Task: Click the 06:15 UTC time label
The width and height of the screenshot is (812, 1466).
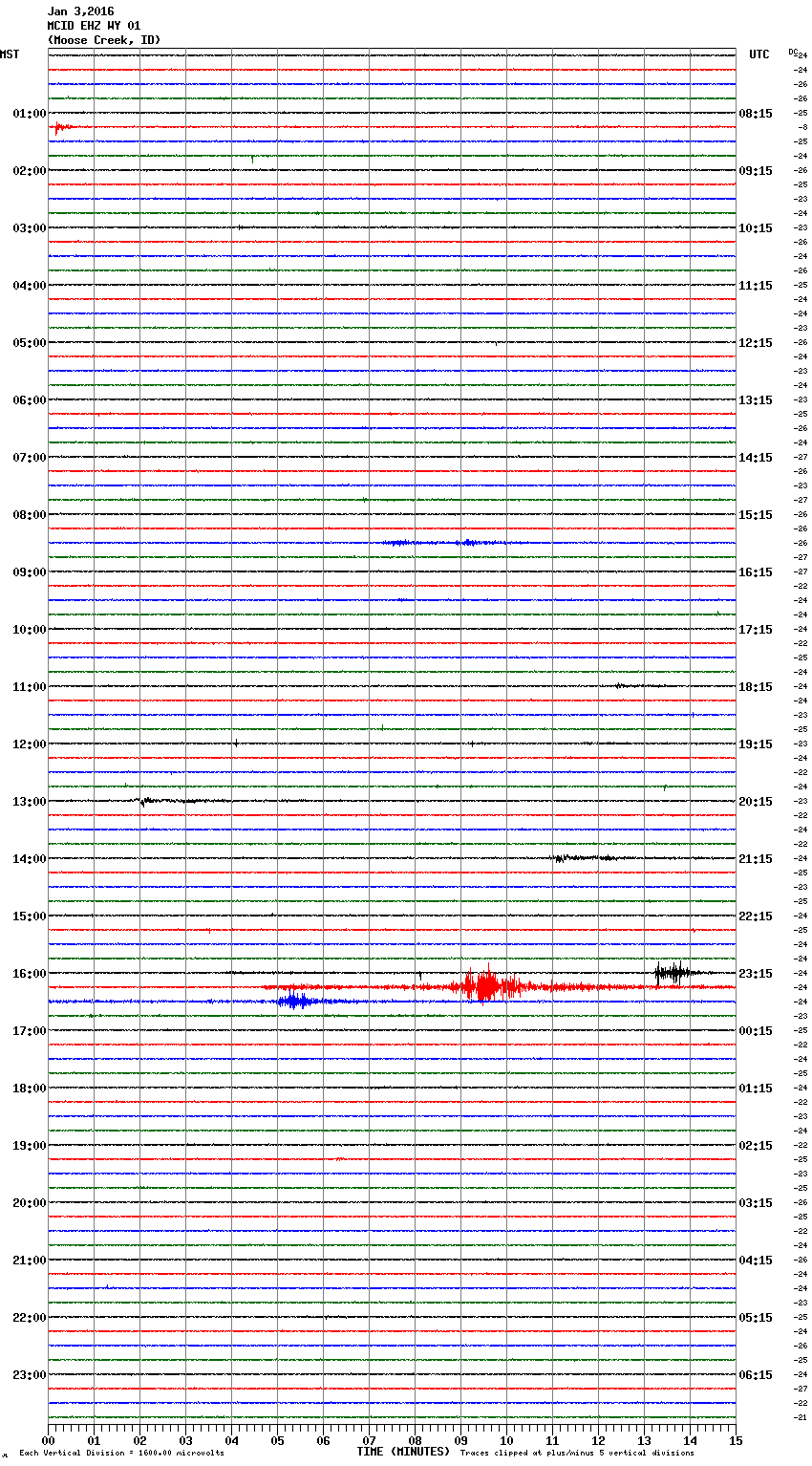Action: click(x=756, y=1374)
